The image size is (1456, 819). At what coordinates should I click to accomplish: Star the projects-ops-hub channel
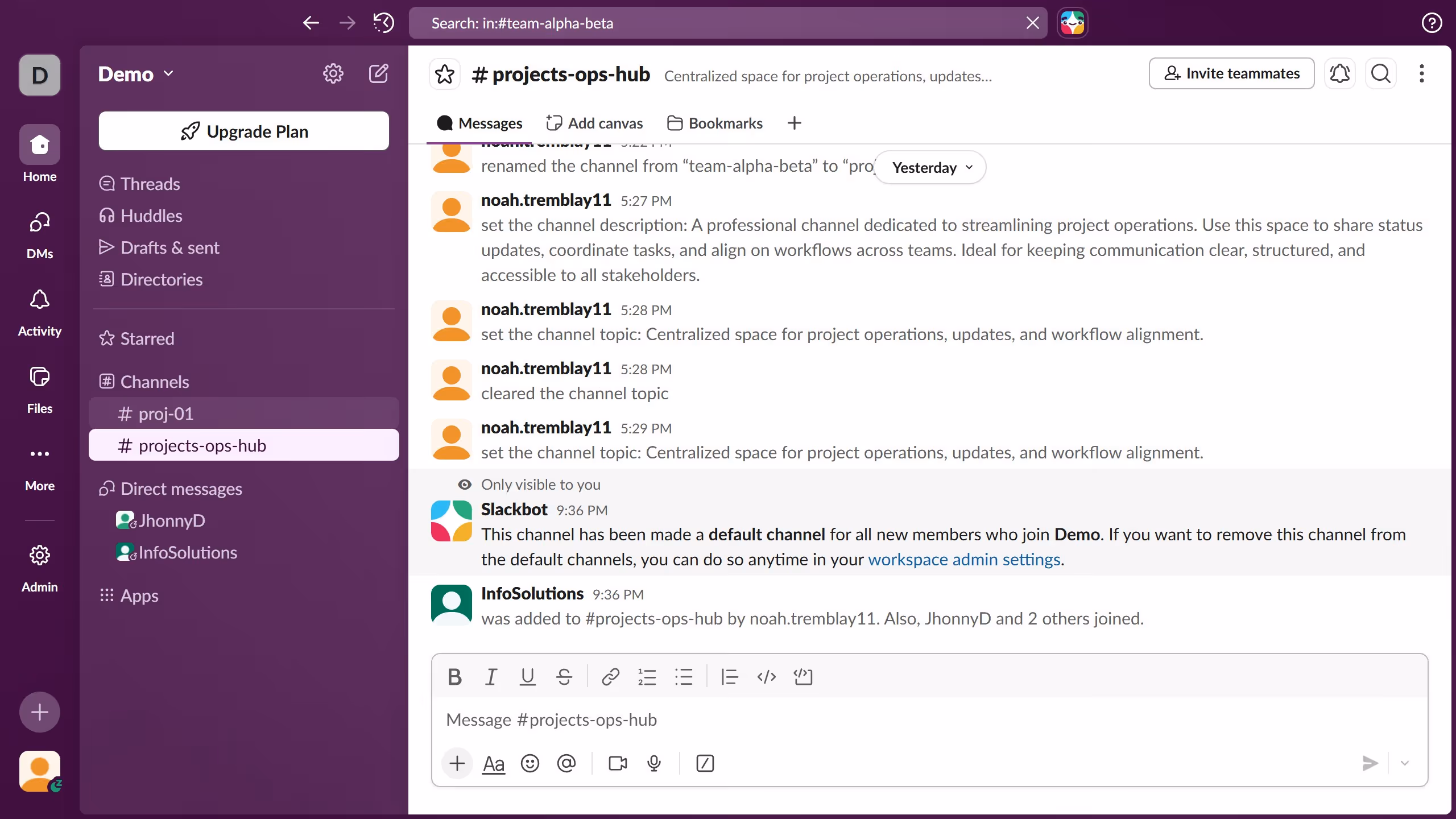point(445,74)
